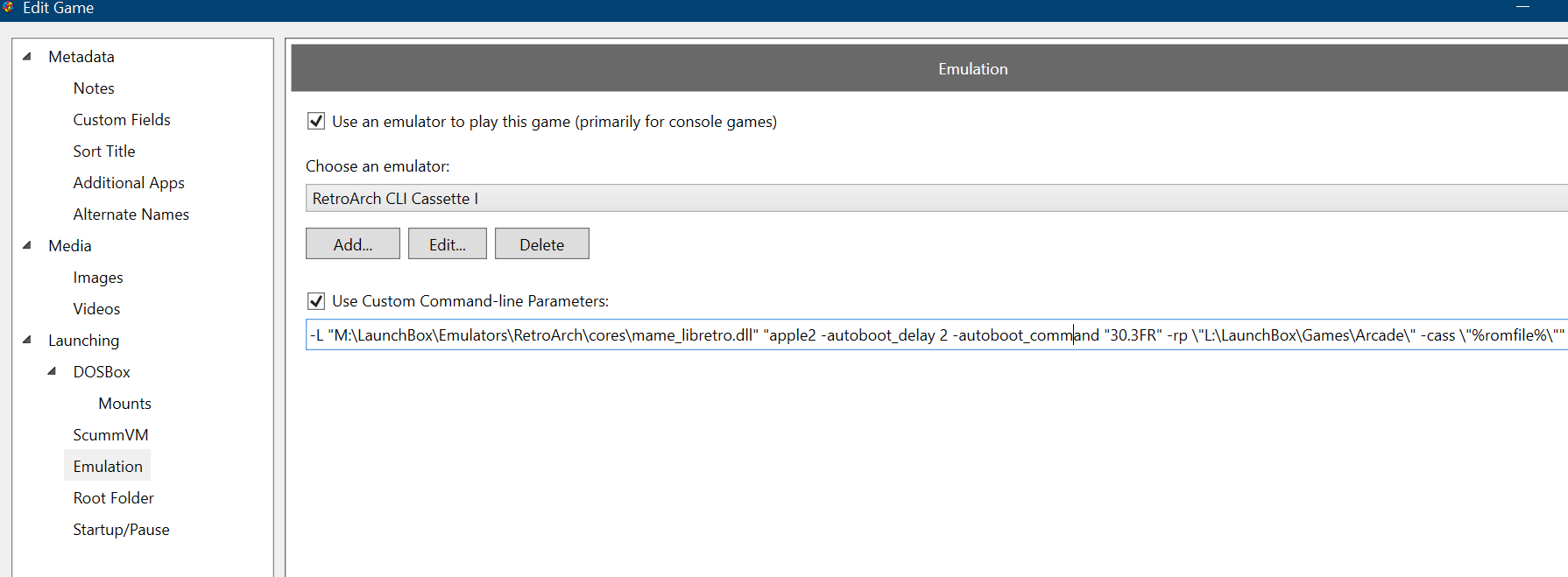
Task: Open Startup/Pause settings
Action: (122, 530)
